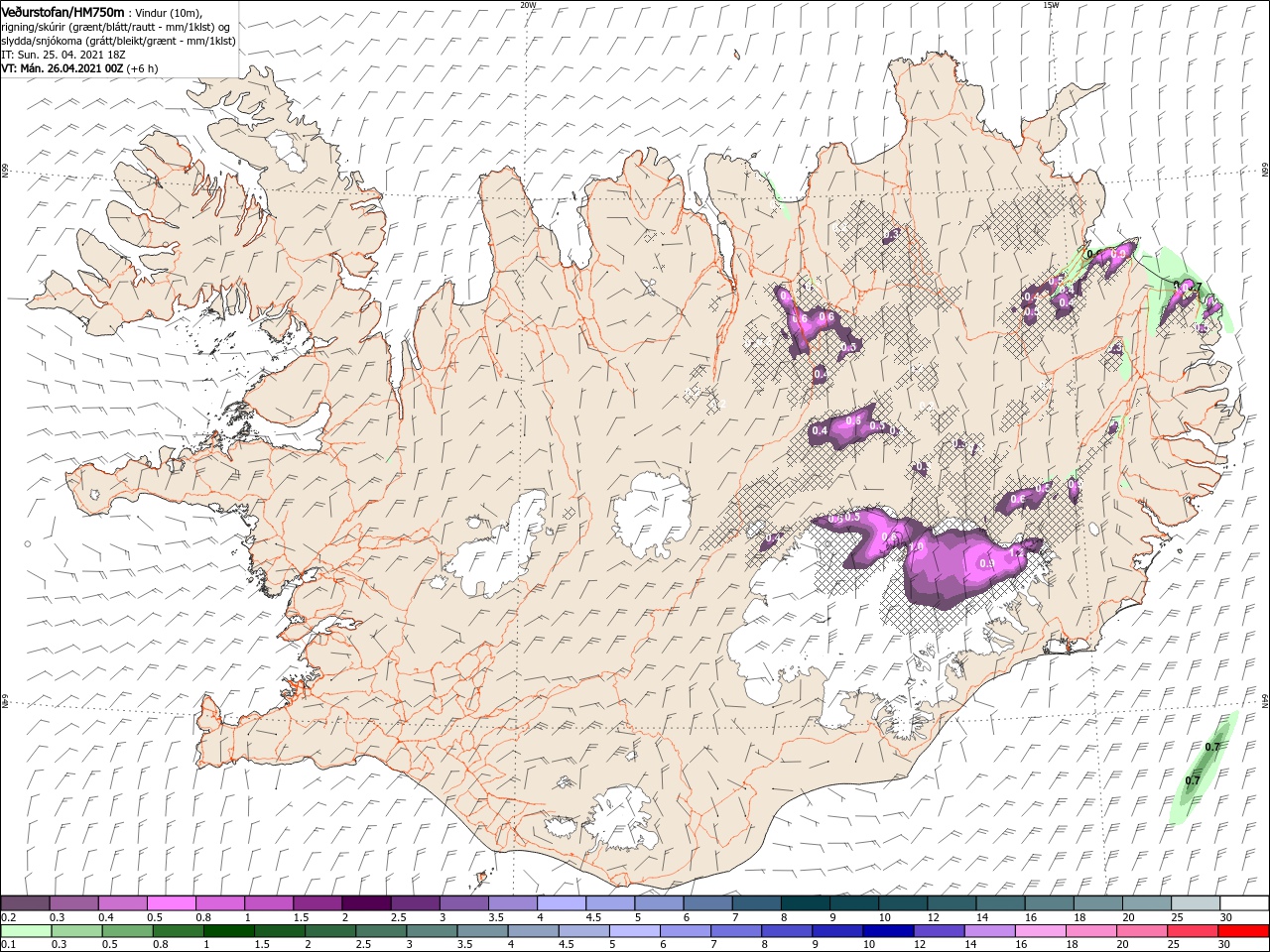The width and height of the screenshot is (1270, 952).
Task: Click the '15W' longitude label at the top
Action: click(x=1051, y=5)
